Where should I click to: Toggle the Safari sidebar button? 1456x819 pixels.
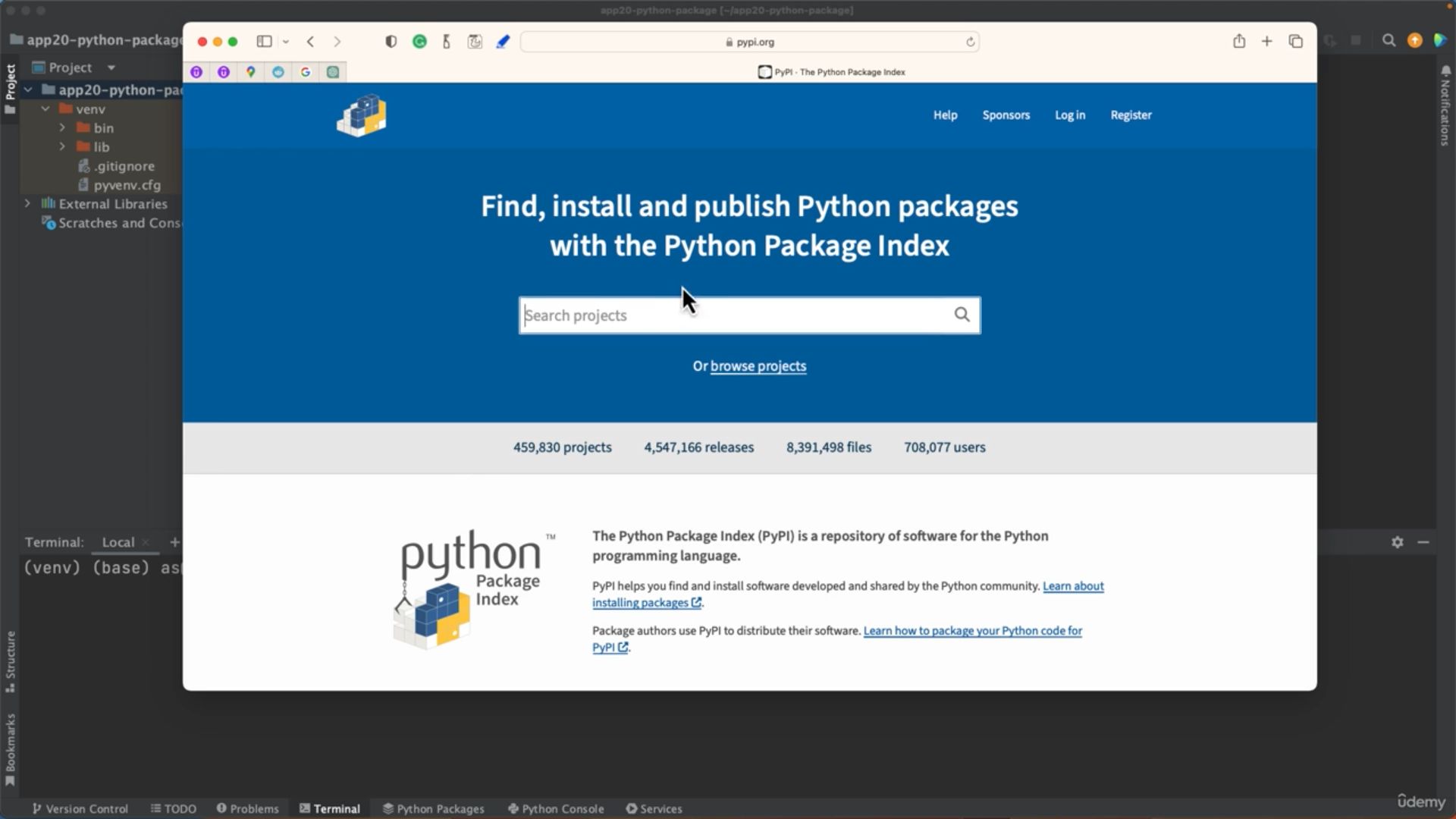[x=264, y=42]
